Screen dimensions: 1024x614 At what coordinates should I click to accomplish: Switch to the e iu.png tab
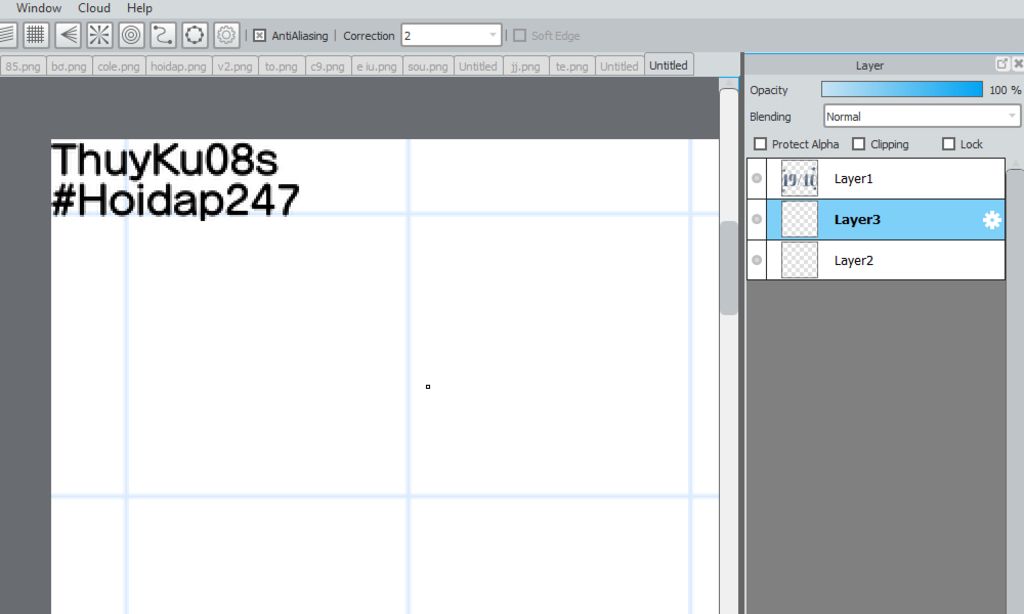pos(377,67)
